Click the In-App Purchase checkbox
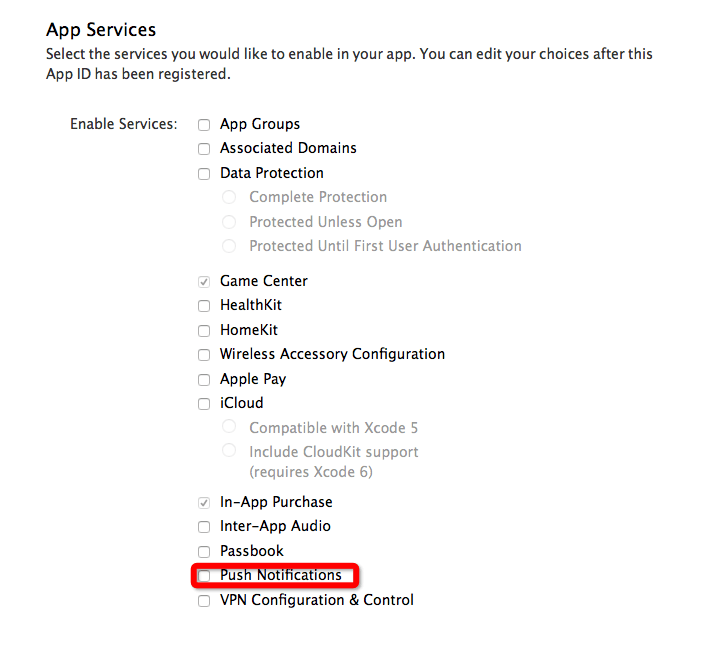Viewport: 714px width, 645px height. click(204, 503)
